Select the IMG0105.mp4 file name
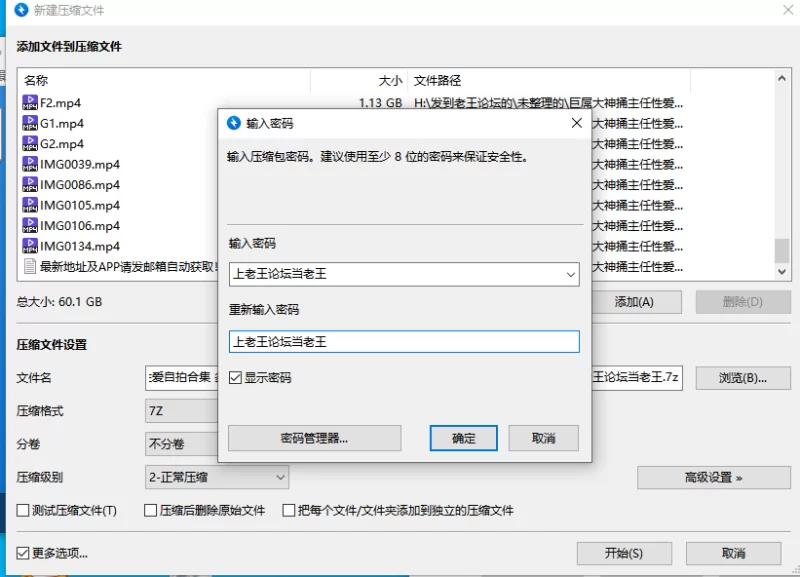The height and width of the screenshot is (577, 800). coord(80,205)
